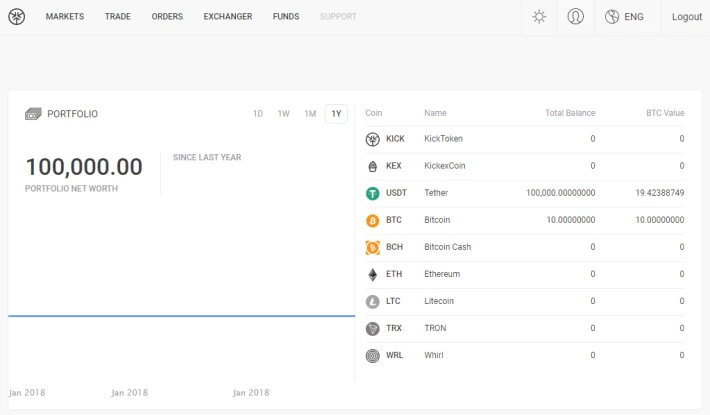
Task: Switch chart to 1M time range
Action: [x=310, y=114]
